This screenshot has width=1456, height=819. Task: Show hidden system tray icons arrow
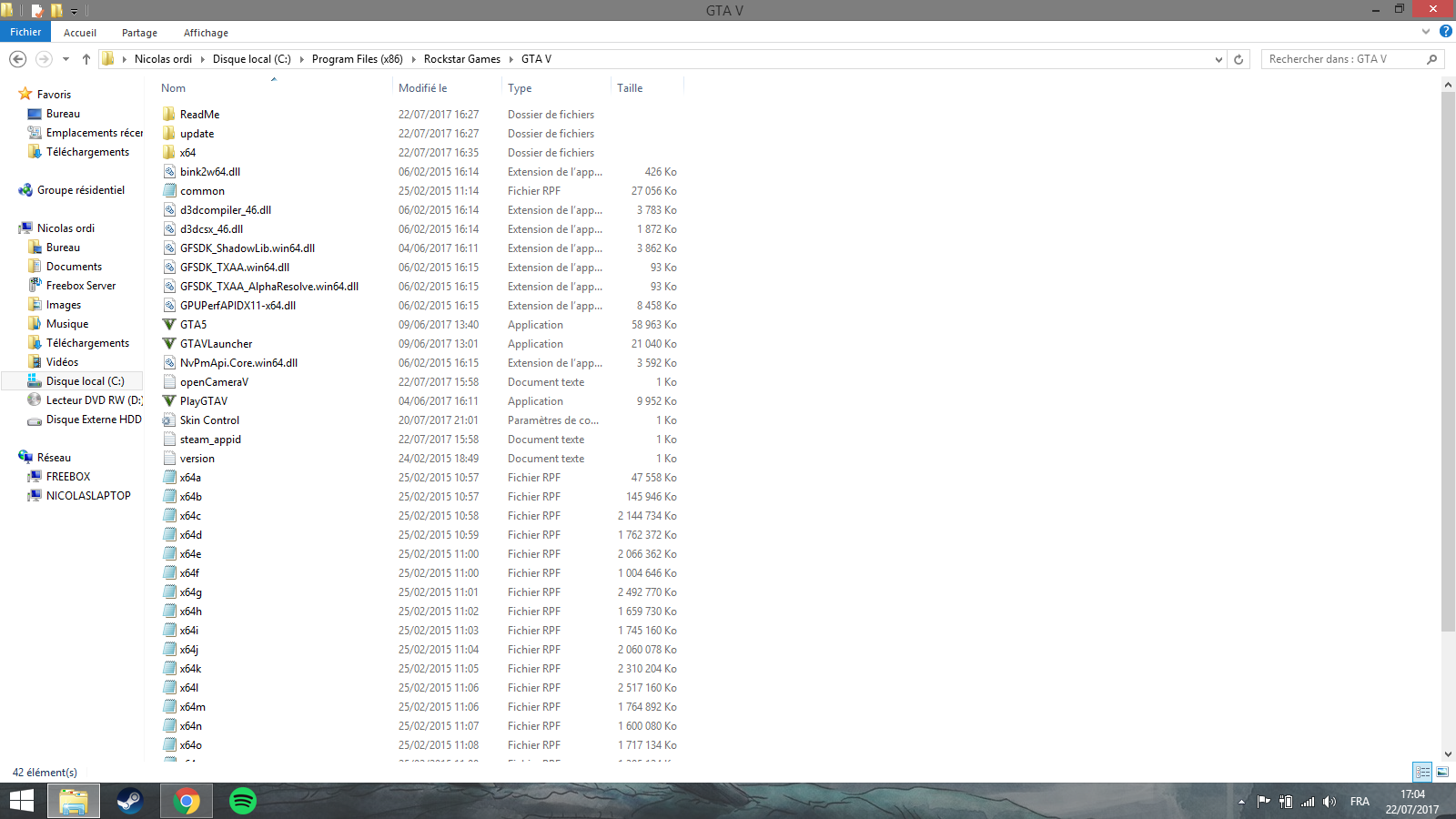[x=1241, y=802]
